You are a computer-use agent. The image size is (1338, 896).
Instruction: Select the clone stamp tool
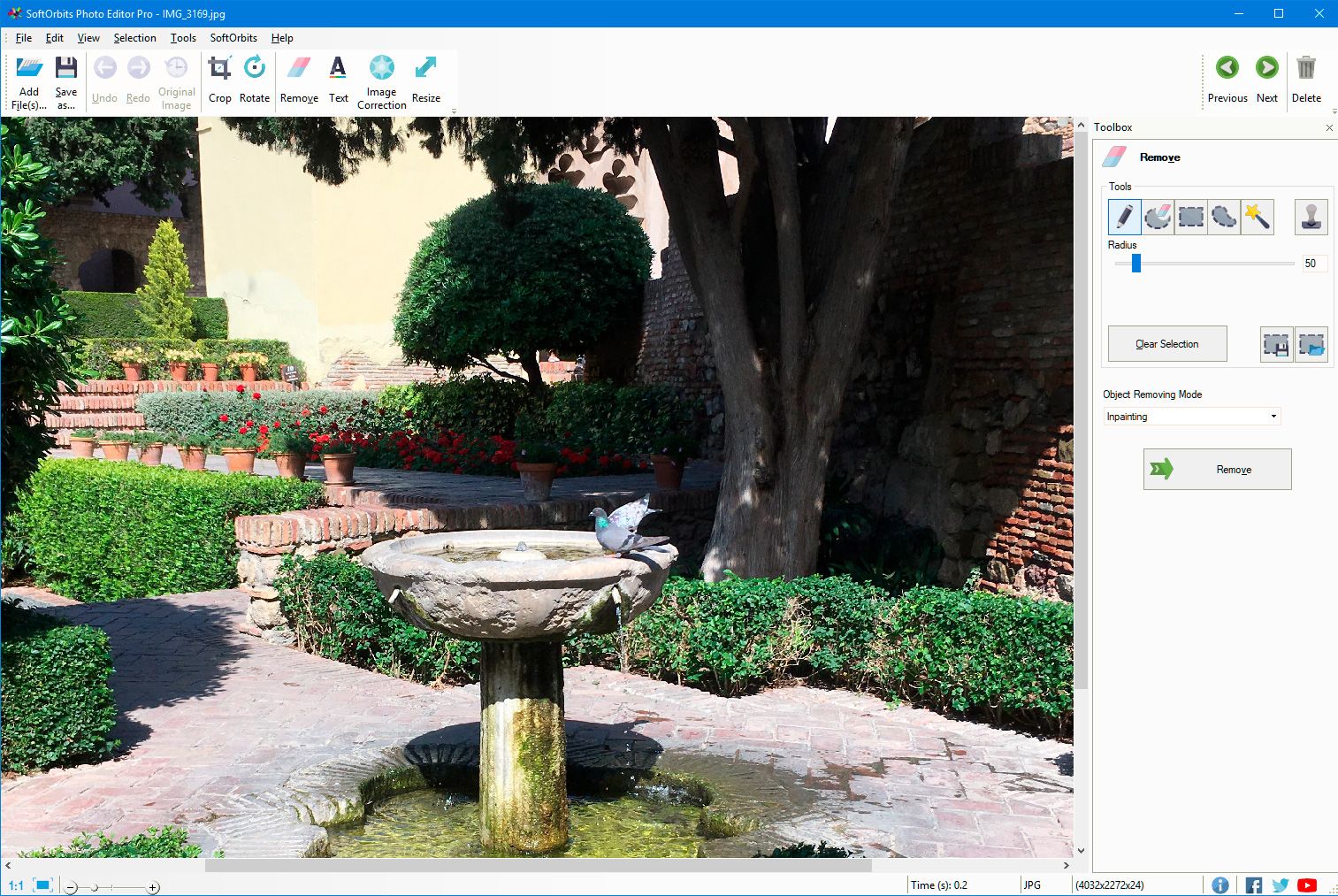point(1311,217)
